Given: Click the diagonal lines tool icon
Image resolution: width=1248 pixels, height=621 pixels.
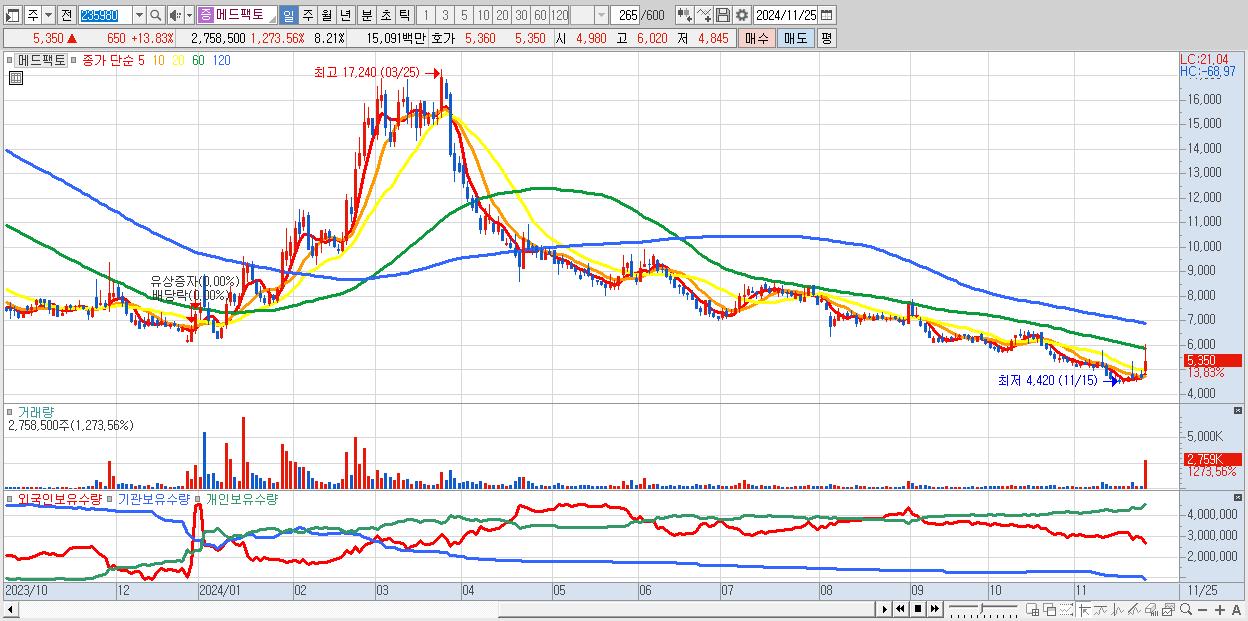Looking at the screenshot, I should tap(1134, 609).
